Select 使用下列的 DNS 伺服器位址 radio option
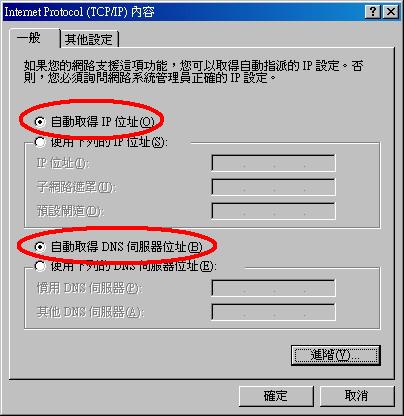This screenshot has width=404, height=416. coord(40,266)
